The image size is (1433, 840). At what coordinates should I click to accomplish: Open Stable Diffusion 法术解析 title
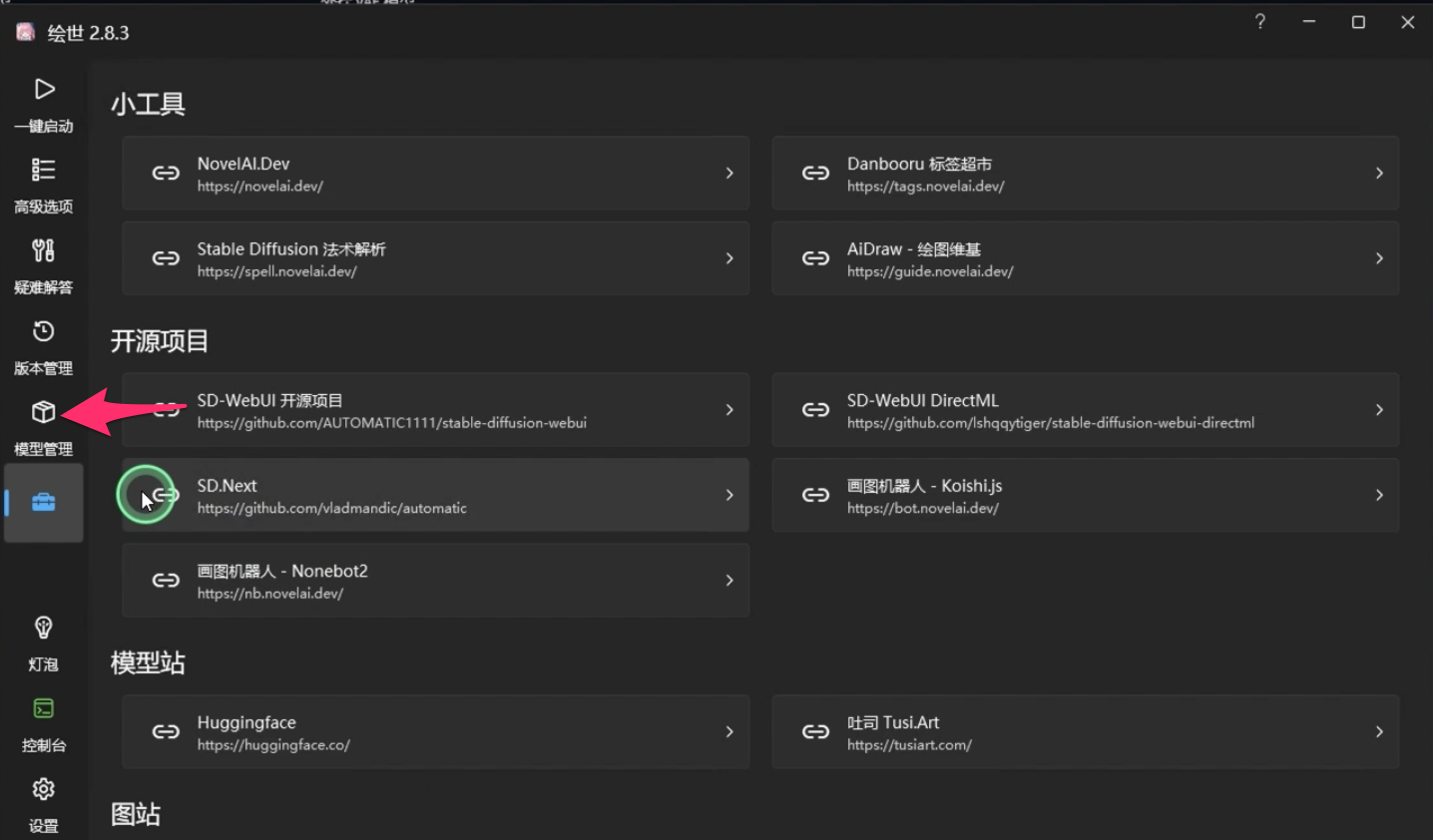click(x=291, y=249)
